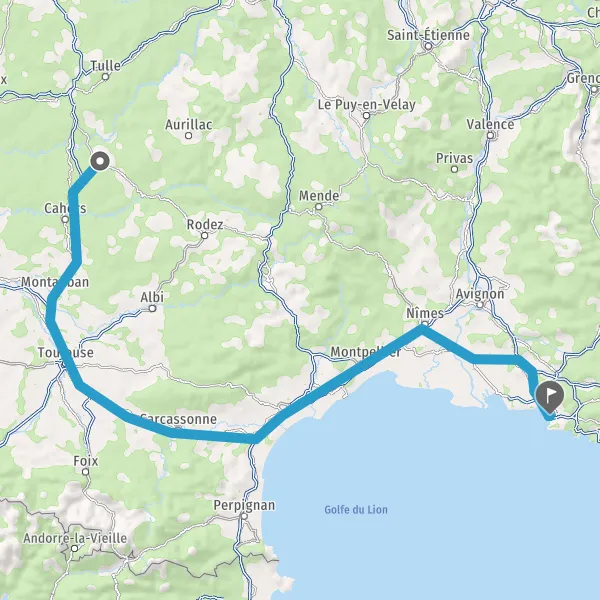The image size is (600, 600).
Task: Click the route start circle marker
Action: click(x=99, y=161)
